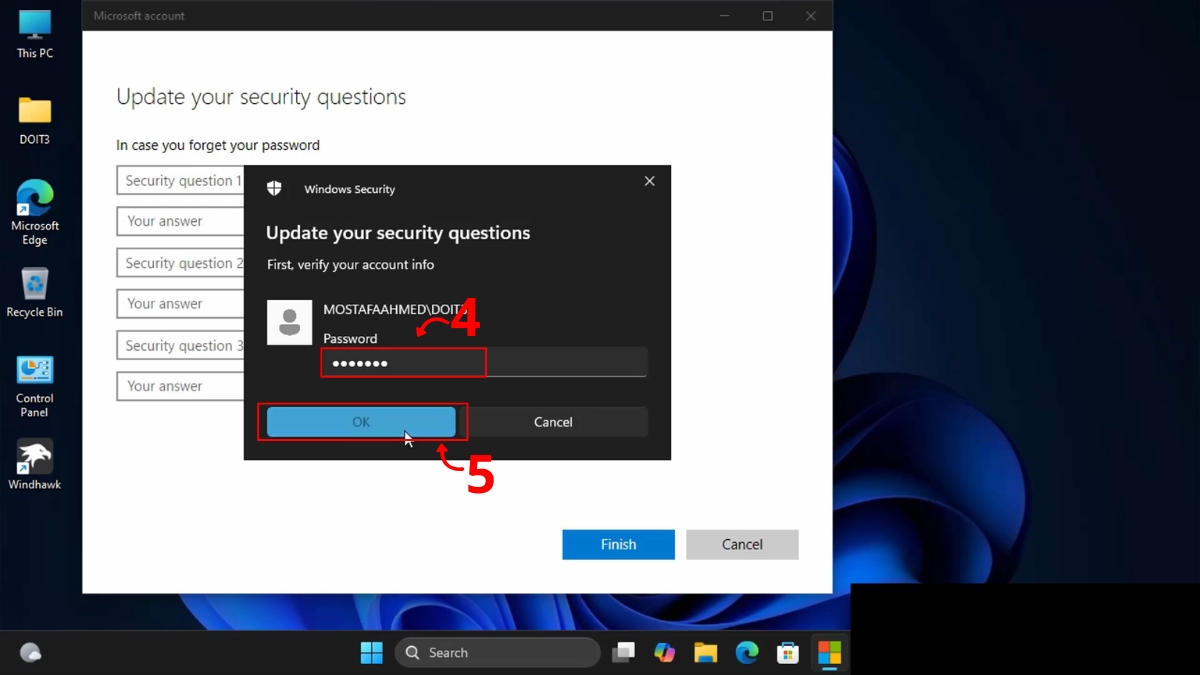Launch Copilot from the taskbar

[665, 652]
